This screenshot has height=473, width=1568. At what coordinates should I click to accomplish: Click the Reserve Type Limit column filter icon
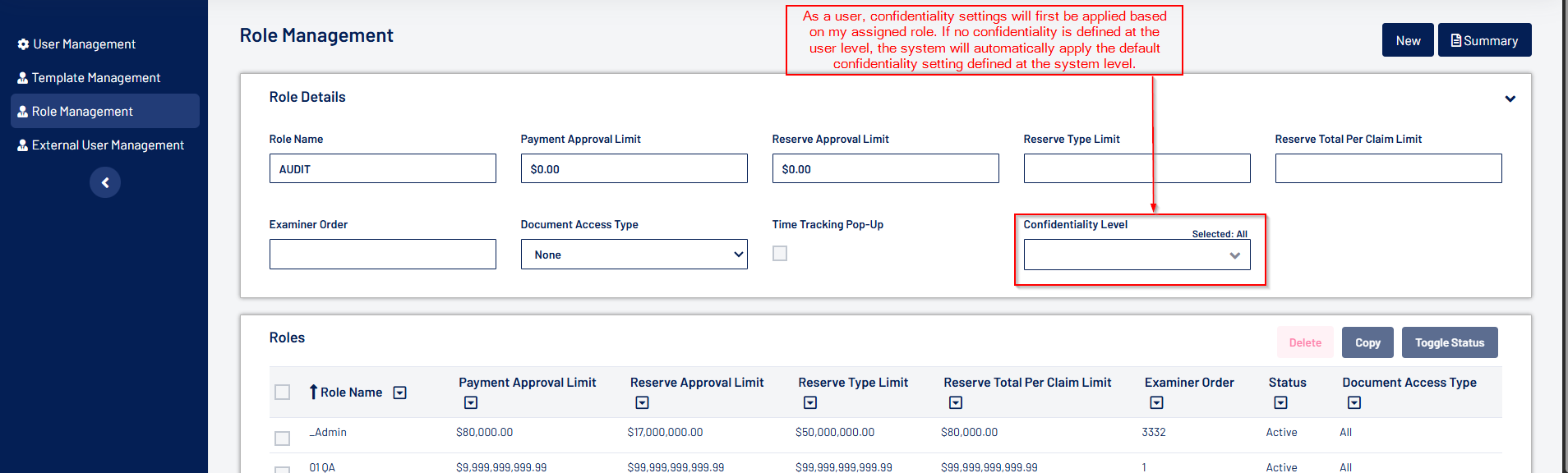(810, 402)
